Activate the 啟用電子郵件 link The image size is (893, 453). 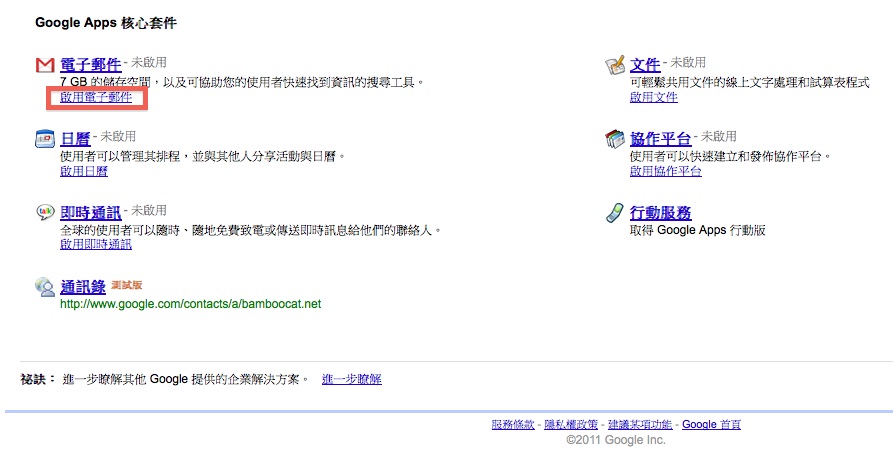coord(96,97)
